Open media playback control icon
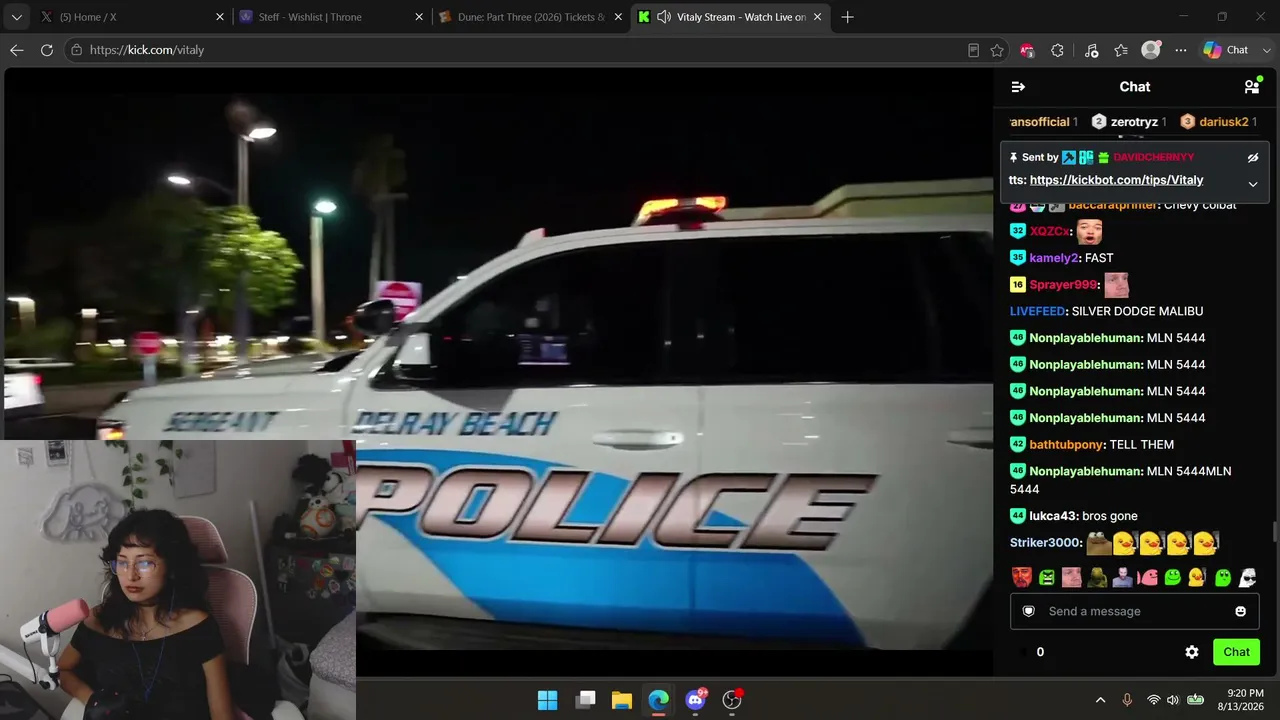 point(1091,50)
